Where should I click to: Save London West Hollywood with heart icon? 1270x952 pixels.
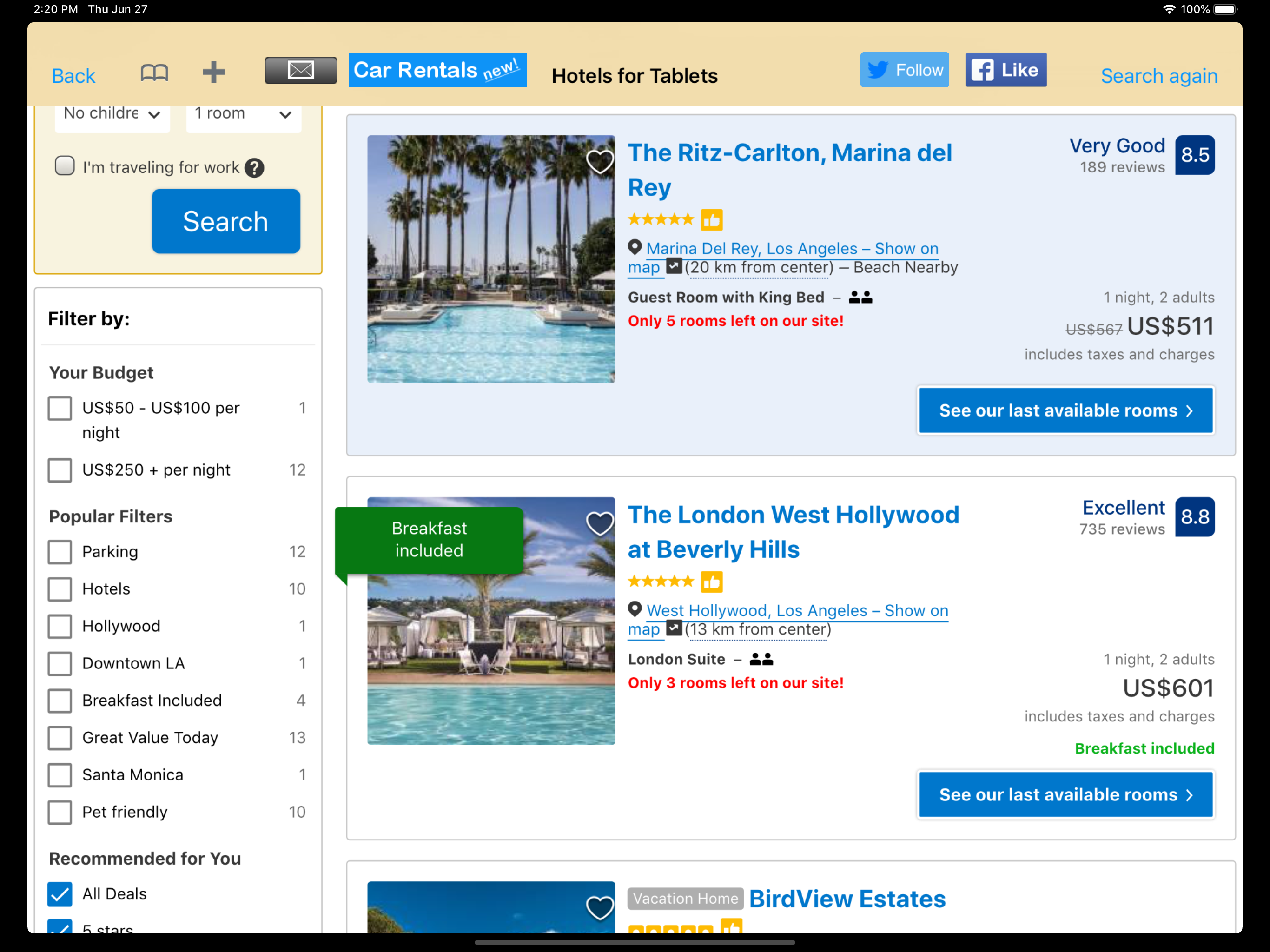tap(599, 523)
